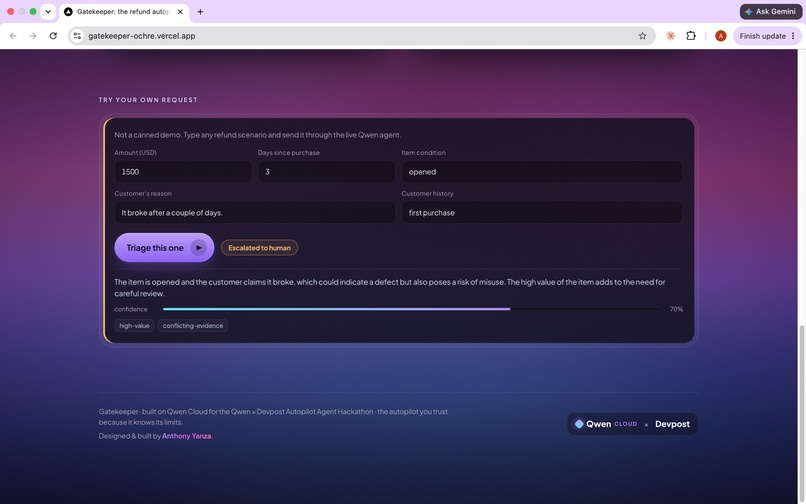Click the Ask Gemini button
This screenshot has width=806, height=504.
[x=771, y=11]
